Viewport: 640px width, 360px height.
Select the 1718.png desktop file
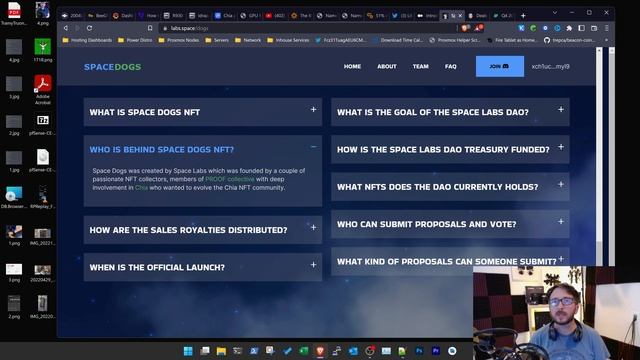tap(43, 50)
